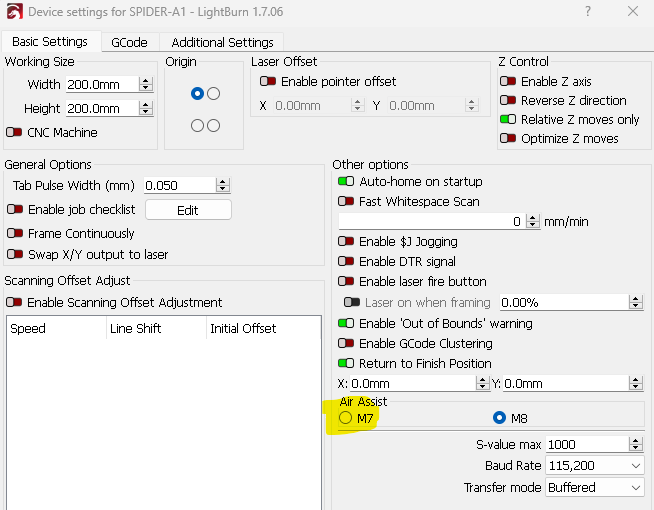The image size is (654, 510).
Task: Close the Device settings dialog
Action: [x=633, y=11]
